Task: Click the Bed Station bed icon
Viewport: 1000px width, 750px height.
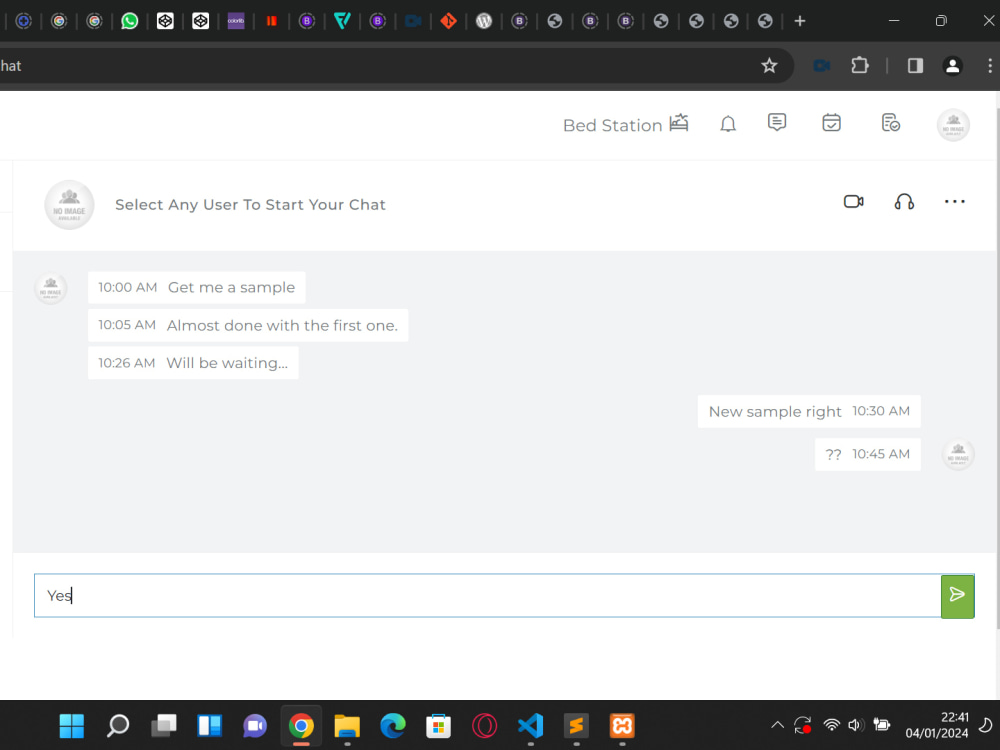Action: 679,122
